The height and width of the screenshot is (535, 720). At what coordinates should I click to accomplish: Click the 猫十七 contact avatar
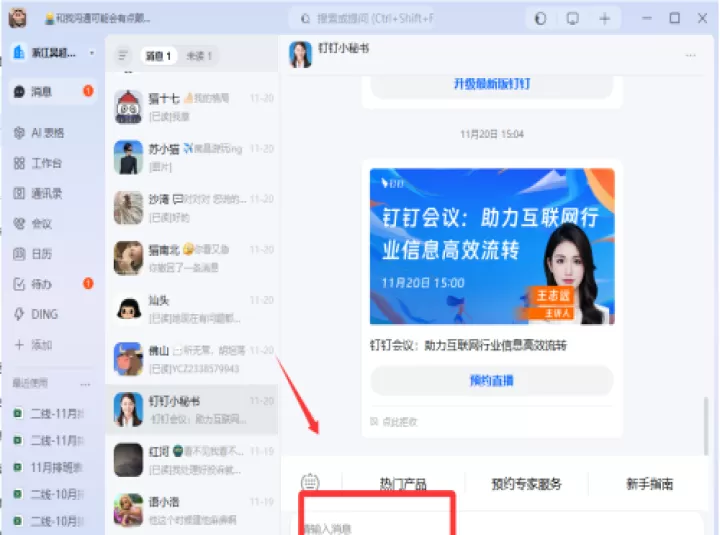(x=128, y=107)
